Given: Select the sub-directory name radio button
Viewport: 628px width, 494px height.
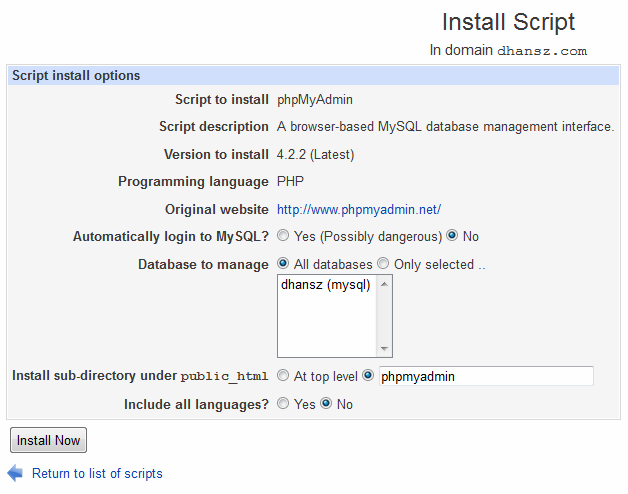Looking at the screenshot, I should coord(368,375).
